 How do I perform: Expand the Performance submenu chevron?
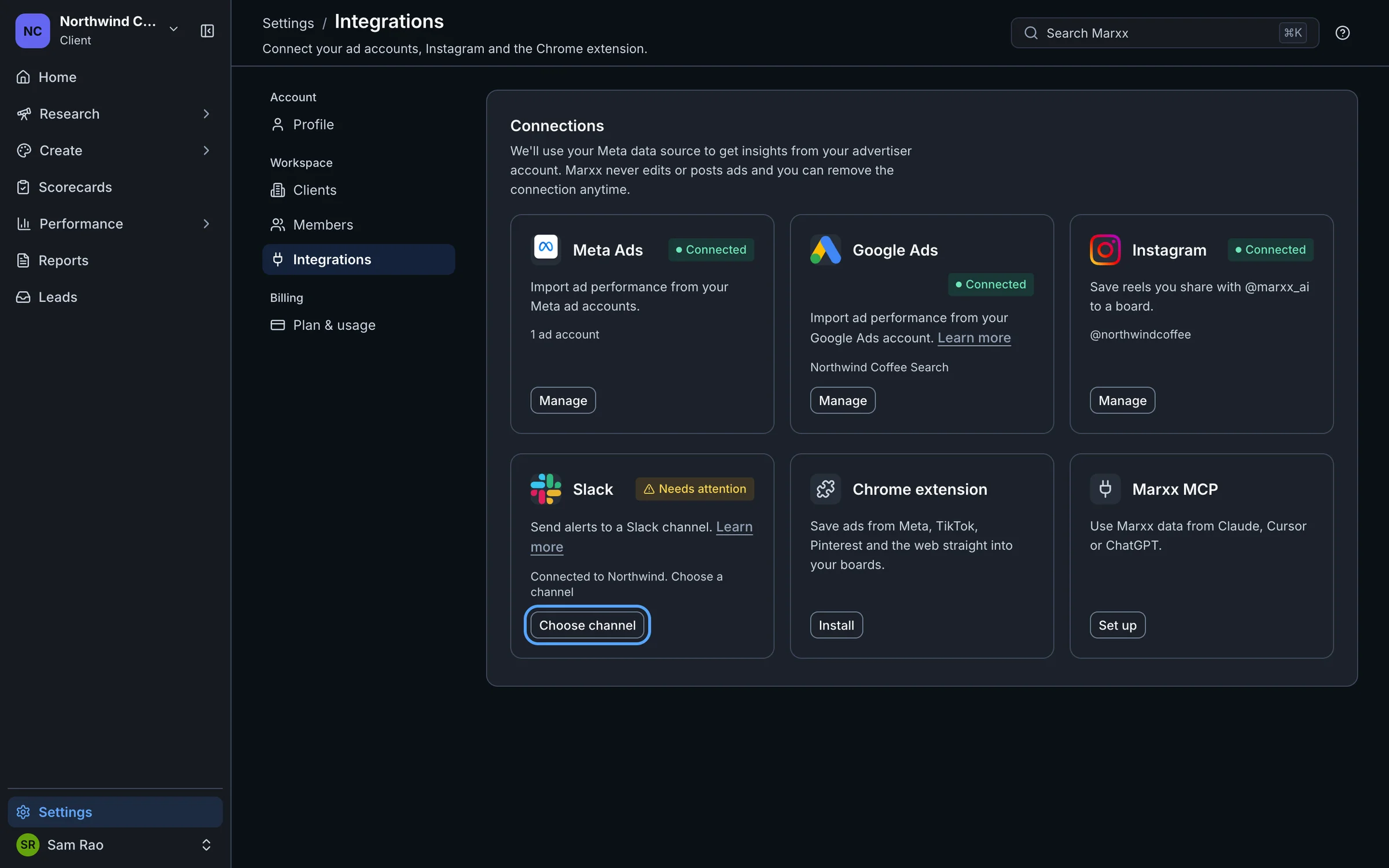206,223
